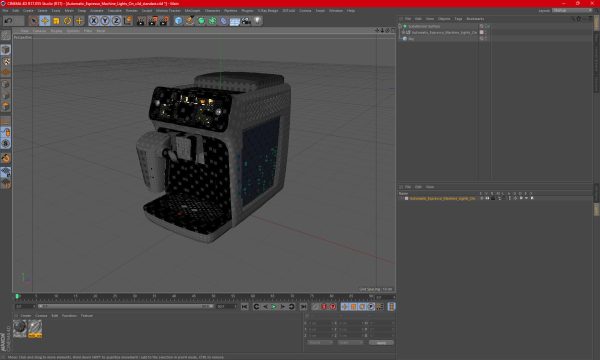Viewport: 600px width, 360px height.
Task: Click the green Array modeling icon
Action: point(212,21)
